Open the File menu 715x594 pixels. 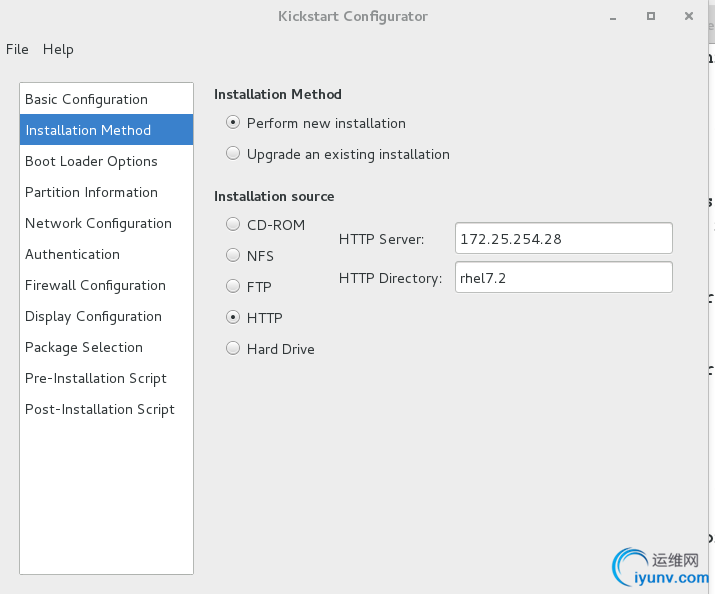click(17, 49)
